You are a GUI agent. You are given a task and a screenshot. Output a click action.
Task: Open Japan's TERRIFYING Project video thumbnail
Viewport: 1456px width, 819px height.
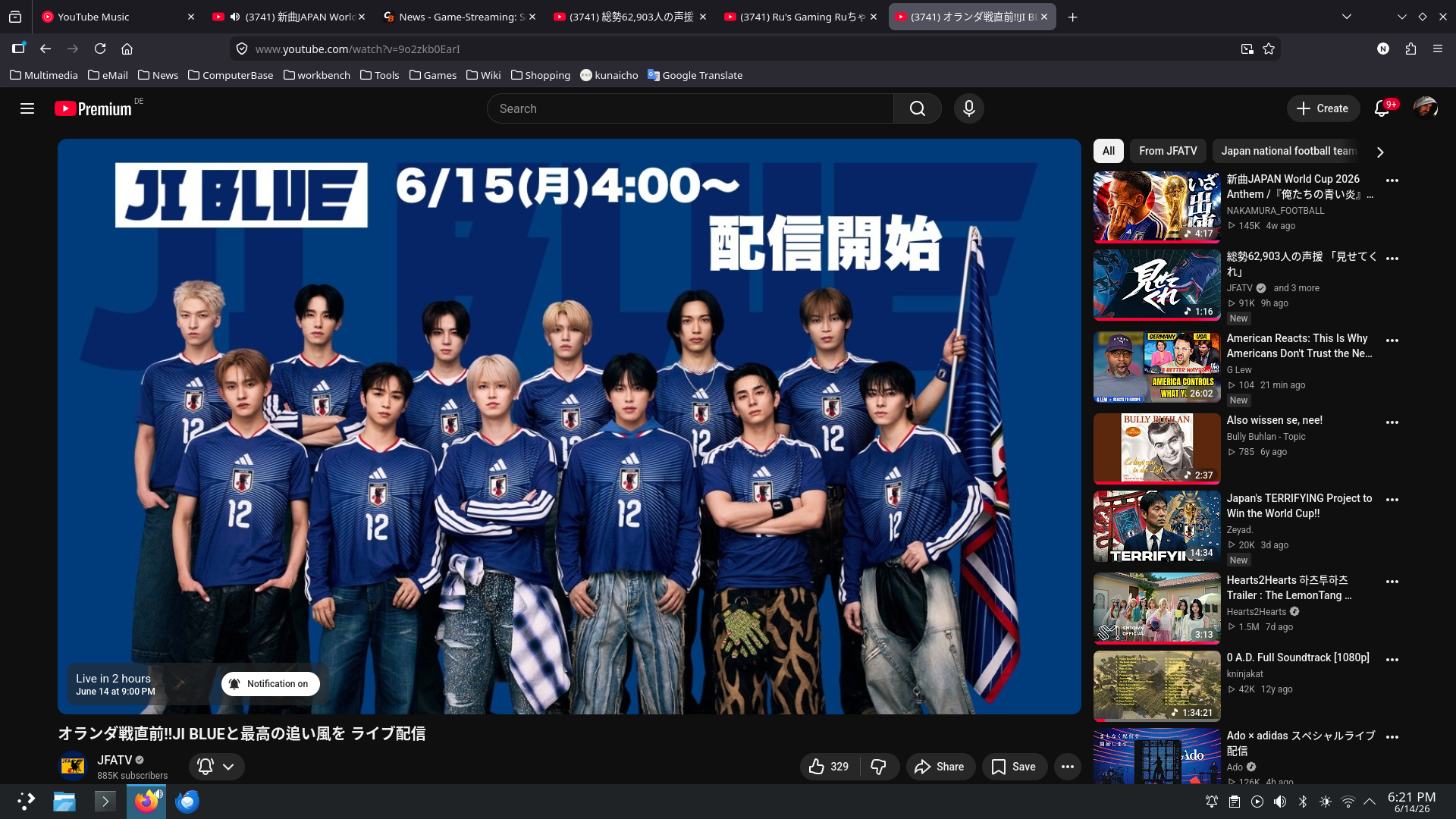1157,526
